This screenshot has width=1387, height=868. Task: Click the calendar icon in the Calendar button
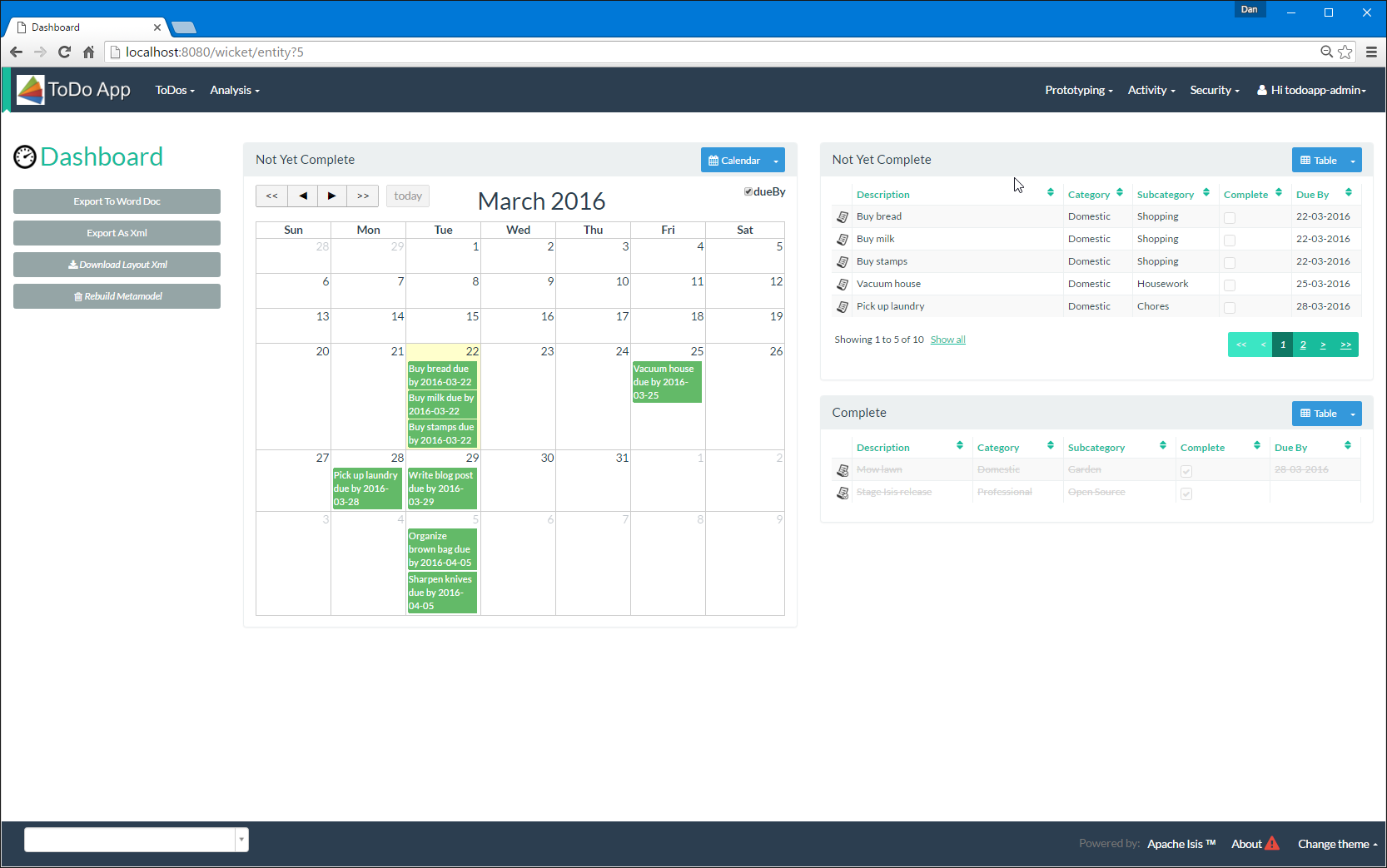point(713,160)
